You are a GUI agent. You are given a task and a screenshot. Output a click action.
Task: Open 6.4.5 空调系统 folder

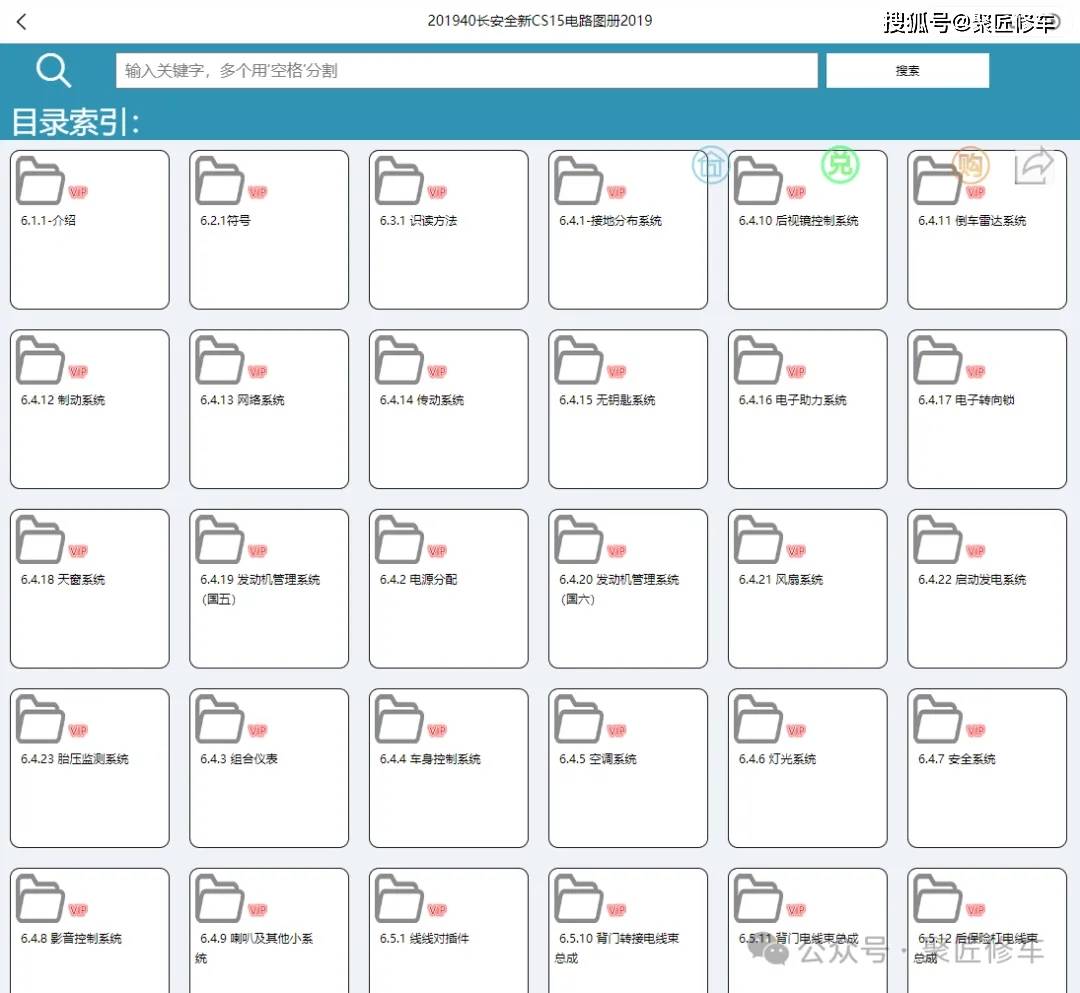click(627, 767)
